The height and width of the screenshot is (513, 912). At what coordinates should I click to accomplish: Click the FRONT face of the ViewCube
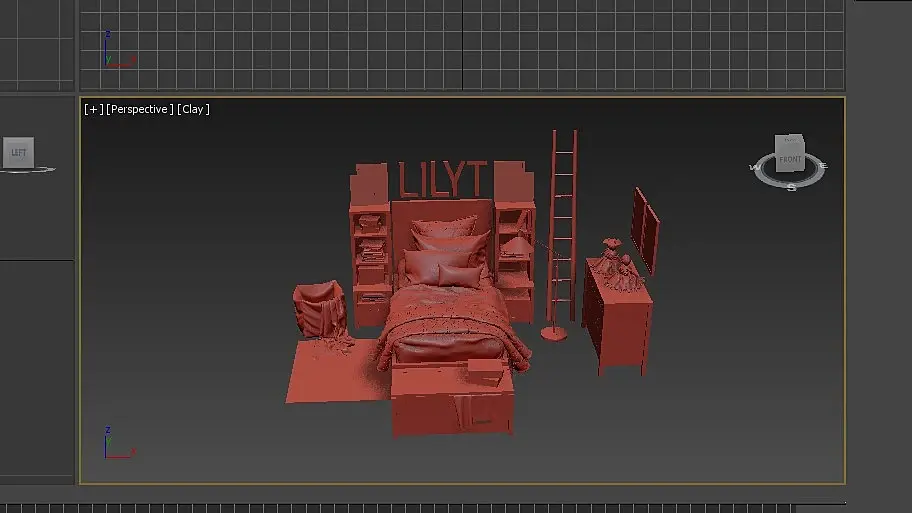[x=790, y=159]
